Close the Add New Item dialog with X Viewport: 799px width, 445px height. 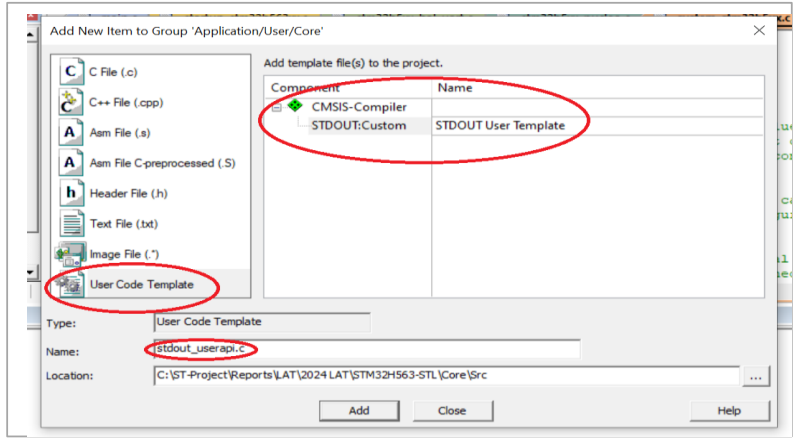[x=759, y=31]
